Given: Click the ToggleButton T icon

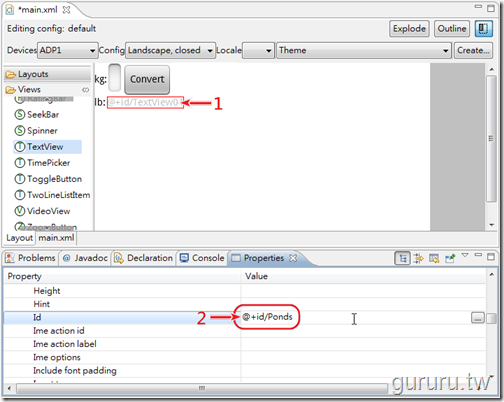Looking at the screenshot, I should (20, 179).
